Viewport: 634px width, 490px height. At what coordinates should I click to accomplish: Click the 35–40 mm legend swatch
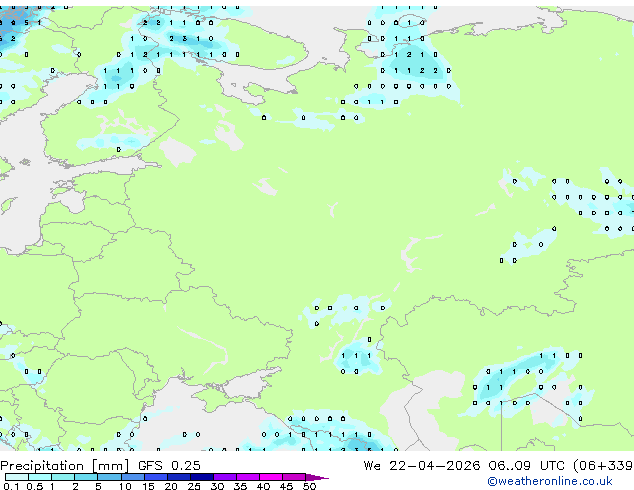(248, 477)
